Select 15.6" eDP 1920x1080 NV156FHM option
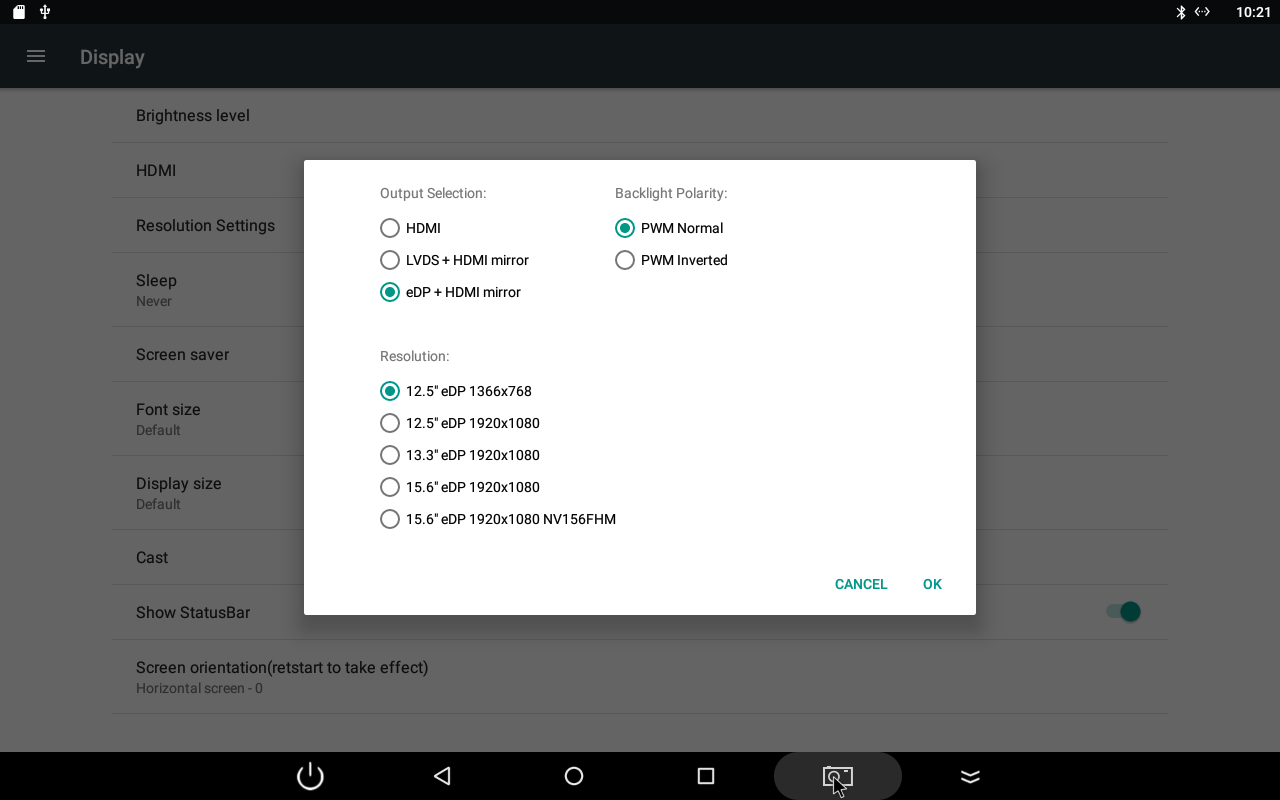Screen dimensions: 1280x800 [x=390, y=519]
